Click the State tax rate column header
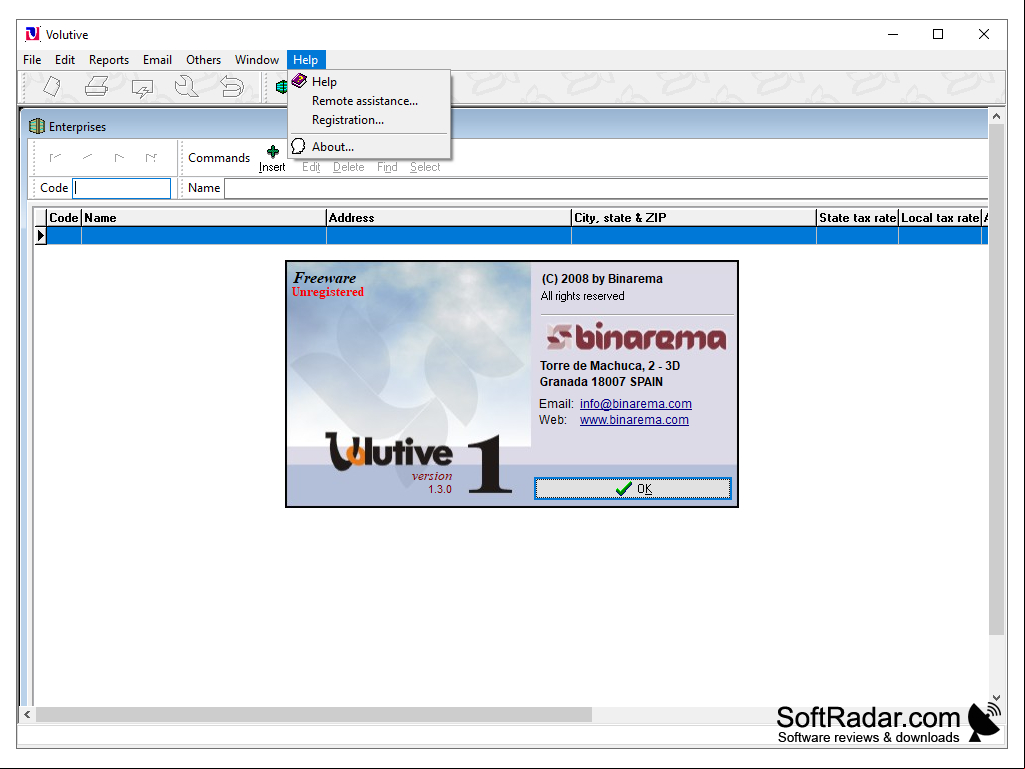The image size is (1025, 769). (858, 218)
